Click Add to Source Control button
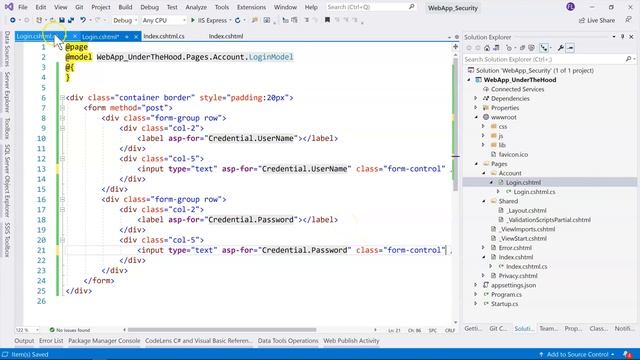The height and width of the screenshot is (360, 640). (x=577, y=354)
